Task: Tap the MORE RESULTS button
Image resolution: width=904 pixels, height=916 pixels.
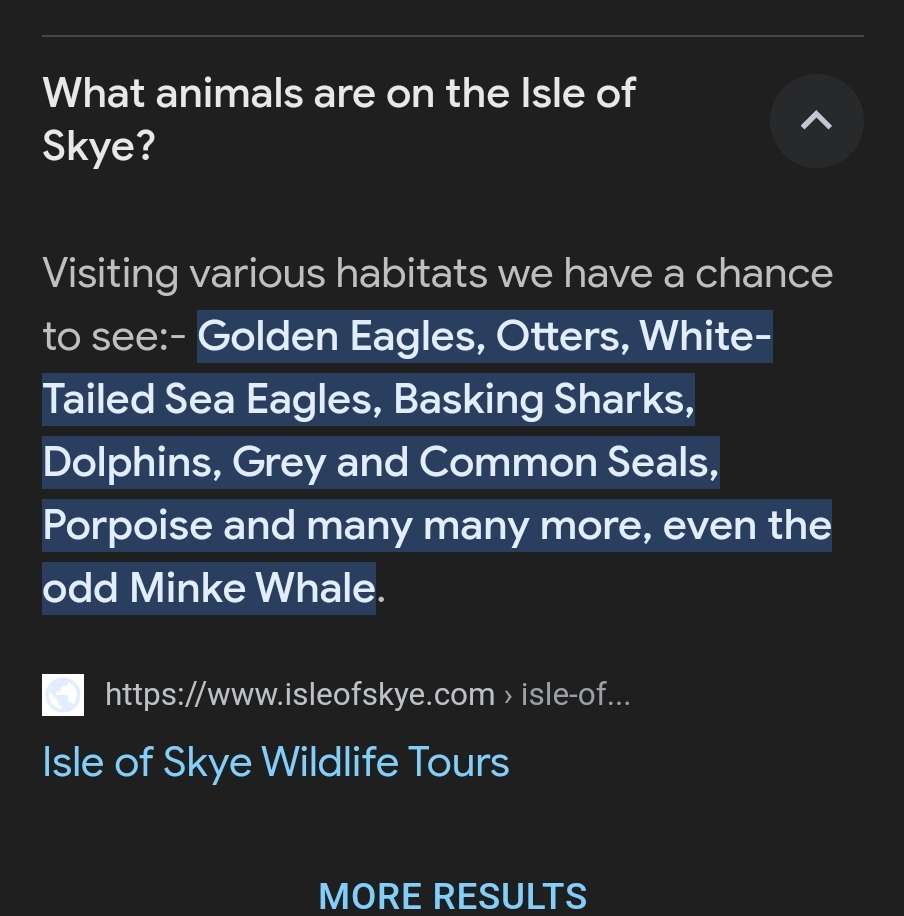Action: (x=452, y=896)
